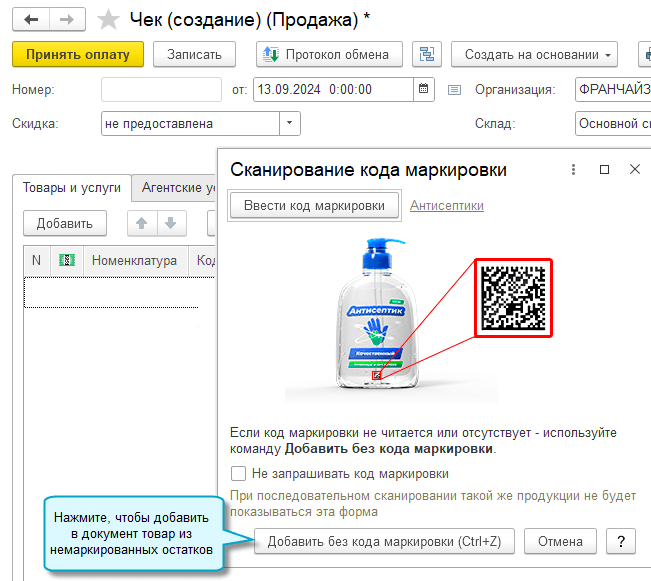Open help with the ? button
651x581 pixels.
click(x=621, y=542)
